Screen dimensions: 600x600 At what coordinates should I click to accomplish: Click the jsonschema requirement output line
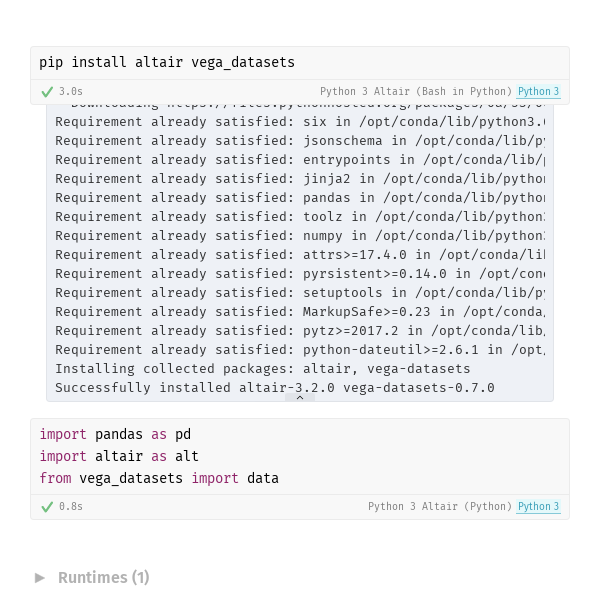(300, 141)
